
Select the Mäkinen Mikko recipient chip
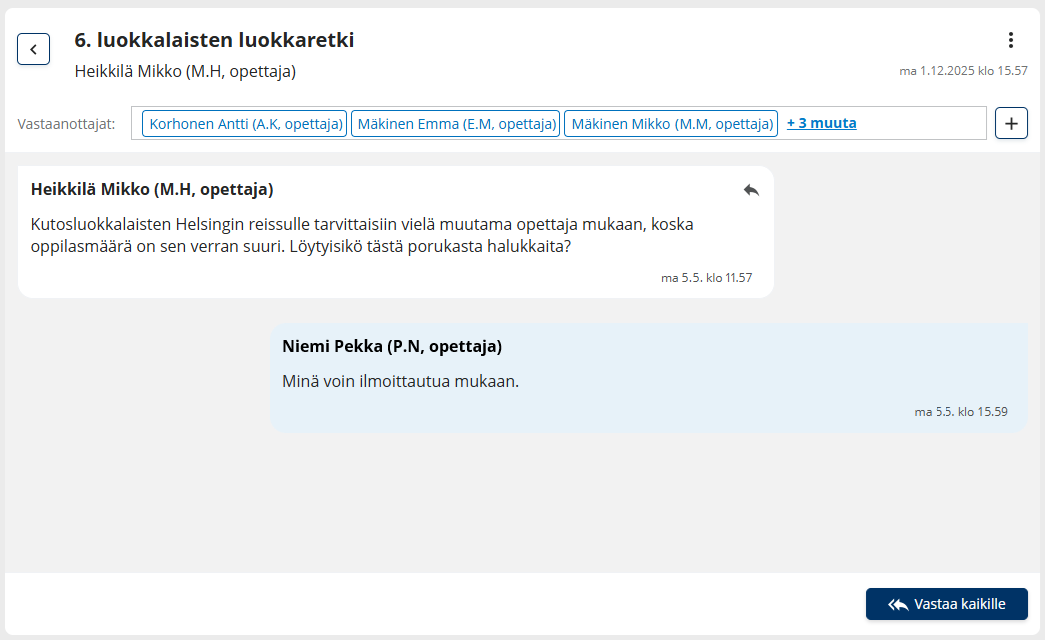671,124
